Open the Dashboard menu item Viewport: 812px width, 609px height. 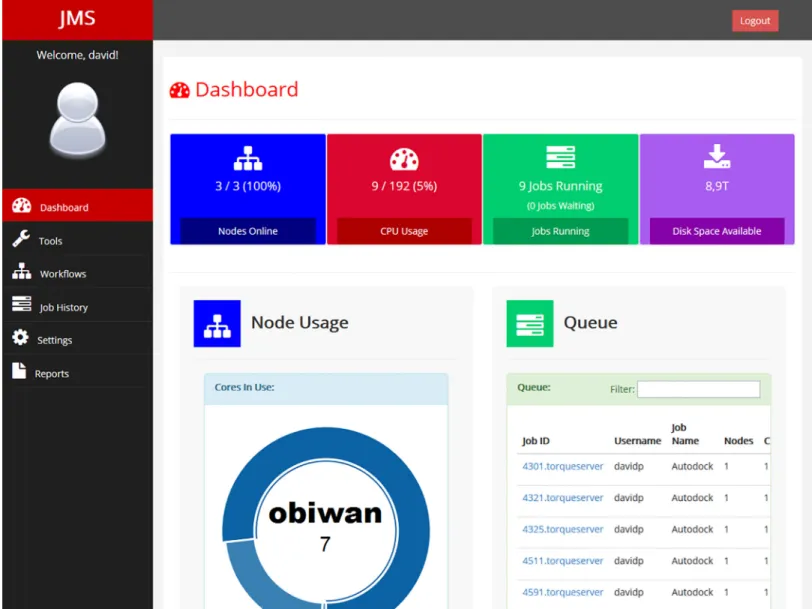[78, 206]
